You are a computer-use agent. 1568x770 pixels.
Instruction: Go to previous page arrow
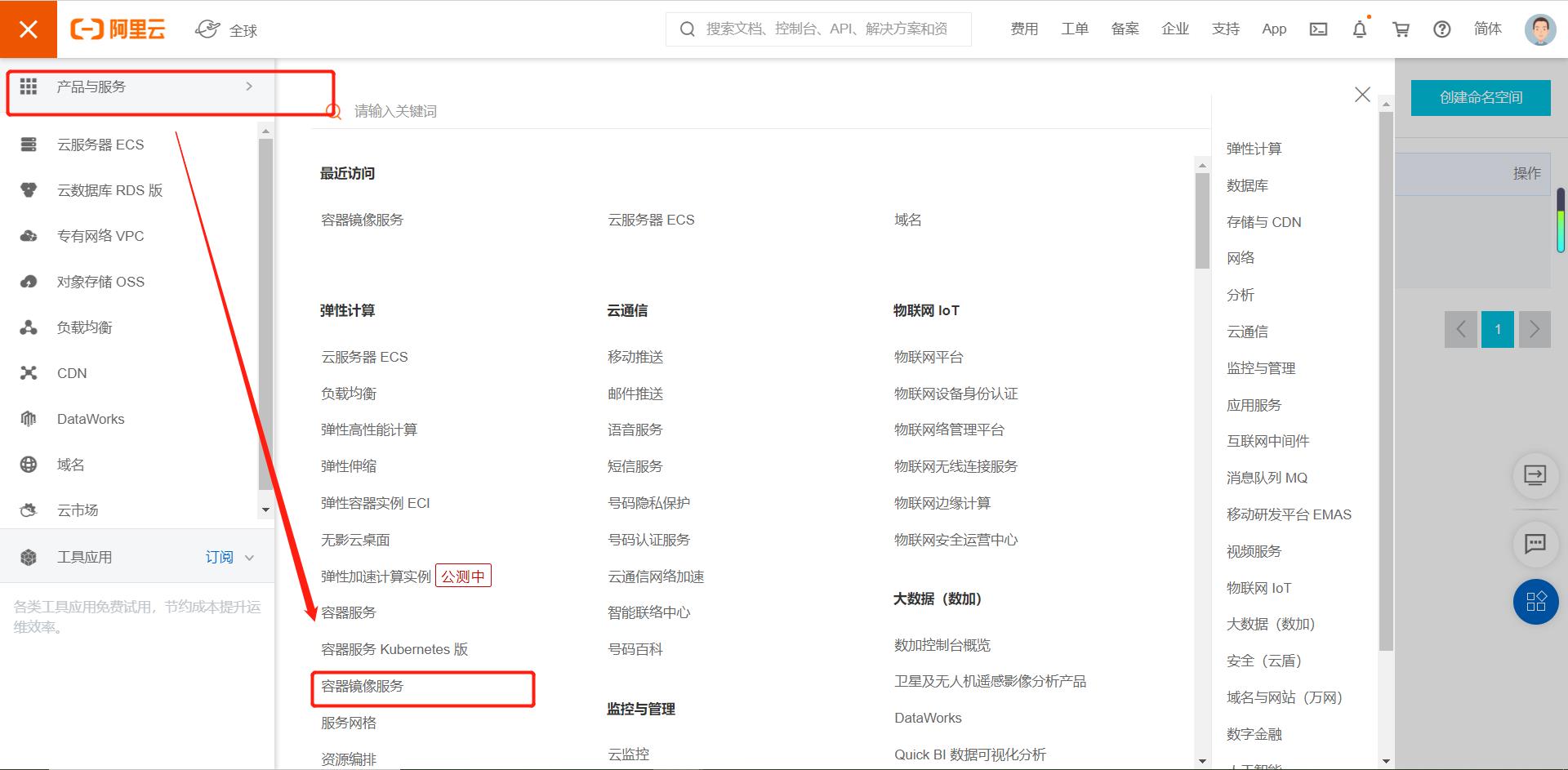click(1461, 330)
